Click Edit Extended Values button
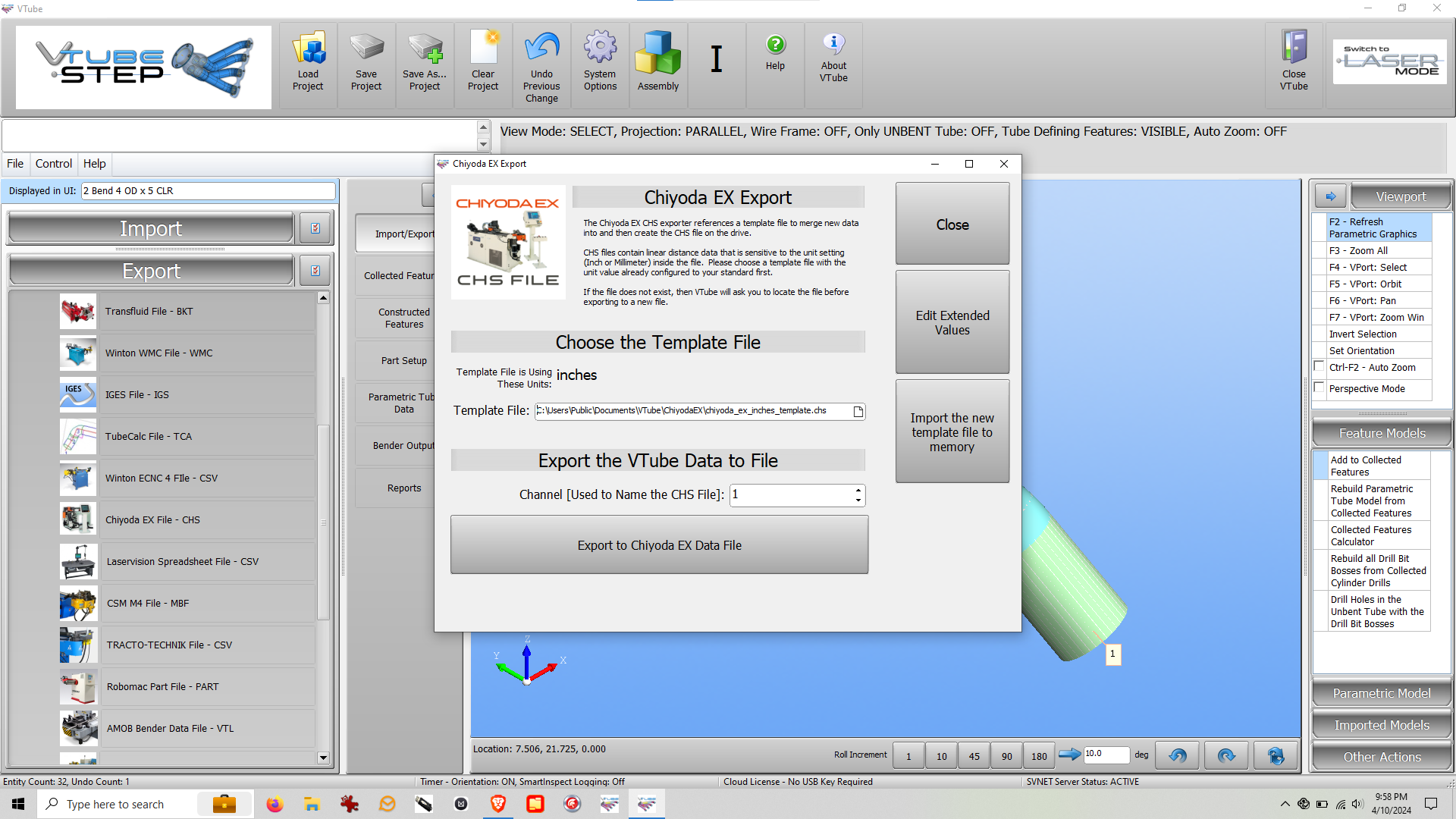Image resolution: width=1456 pixels, height=819 pixels. click(x=952, y=322)
